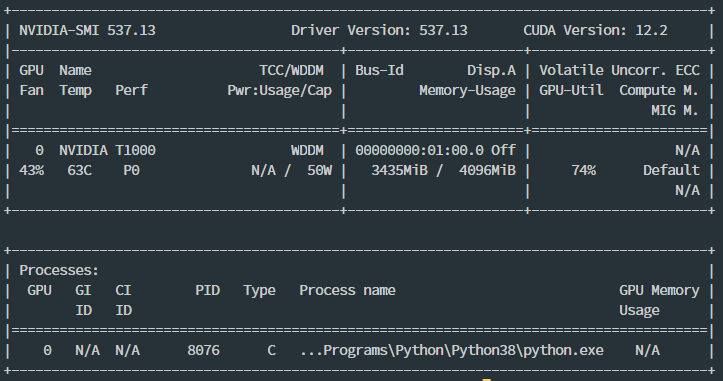723x381 pixels.
Task: Click the Processes: section heading
Action: [59, 270]
